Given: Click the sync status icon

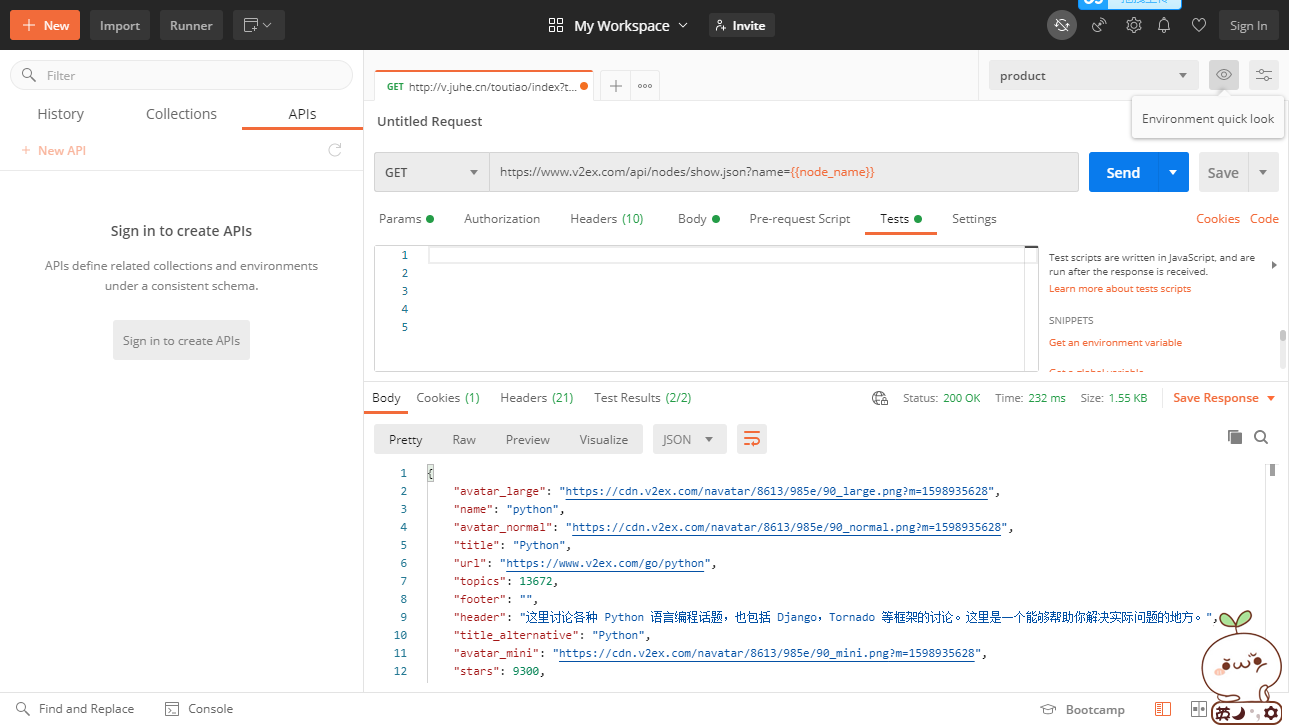Looking at the screenshot, I should (x=1062, y=25).
